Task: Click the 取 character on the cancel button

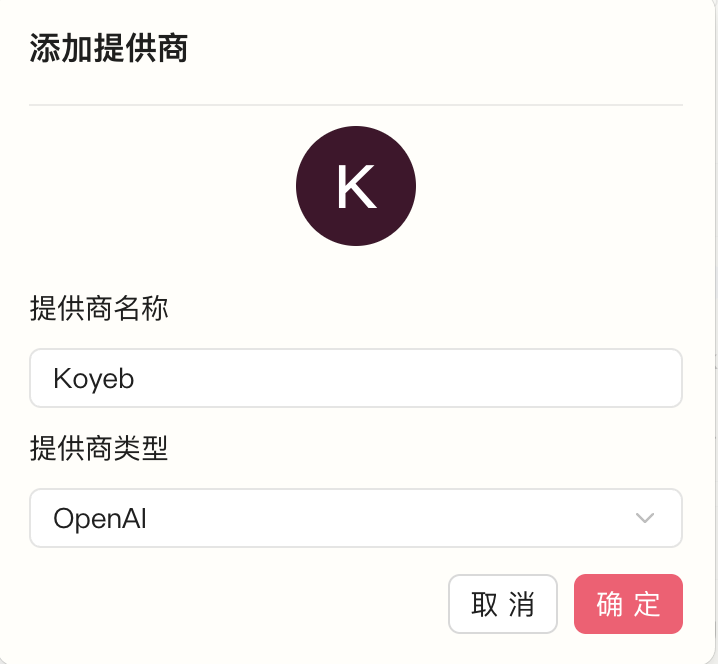Action: pyautogui.click(x=484, y=605)
